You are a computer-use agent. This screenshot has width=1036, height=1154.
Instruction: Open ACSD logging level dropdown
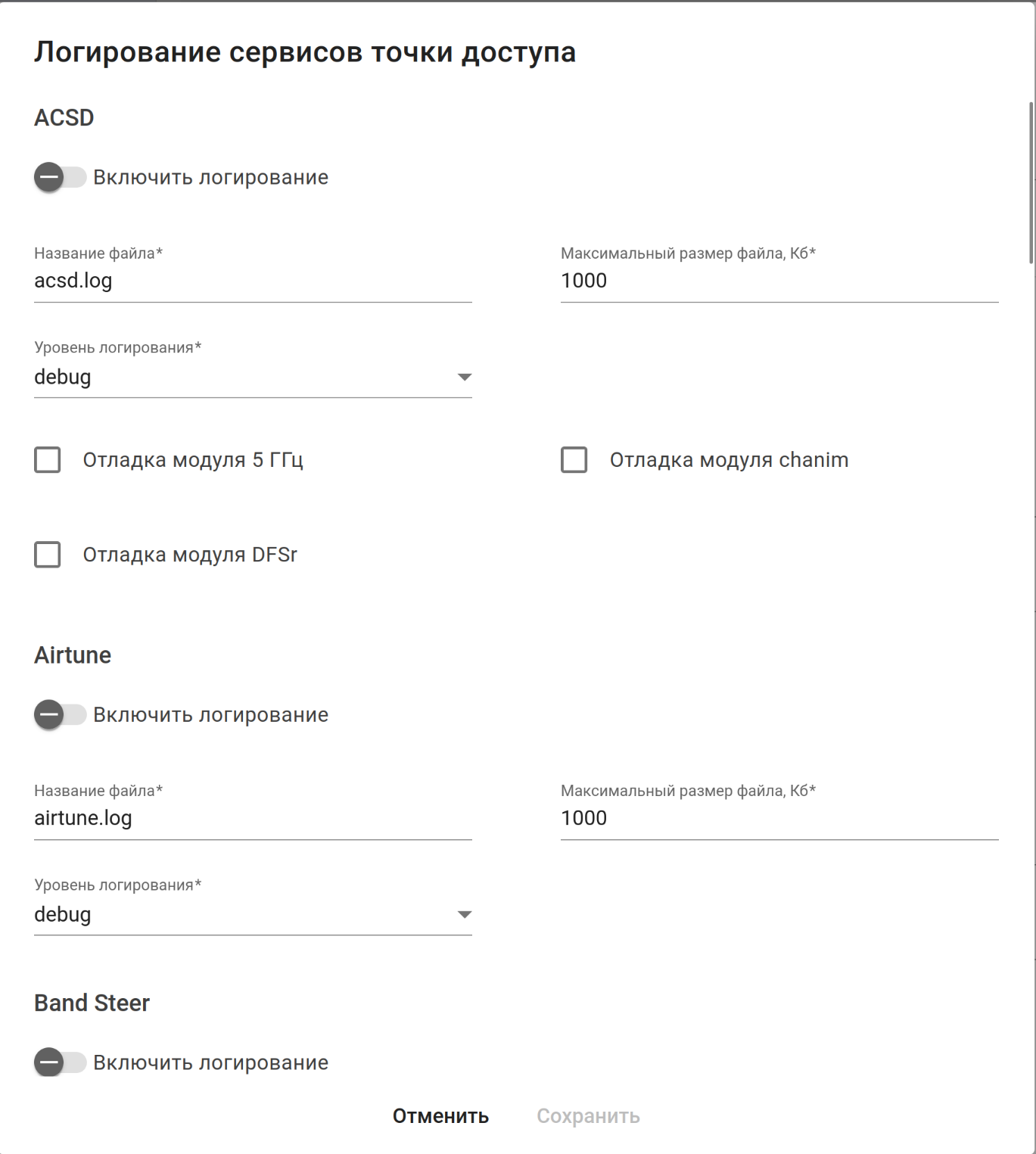point(242,377)
